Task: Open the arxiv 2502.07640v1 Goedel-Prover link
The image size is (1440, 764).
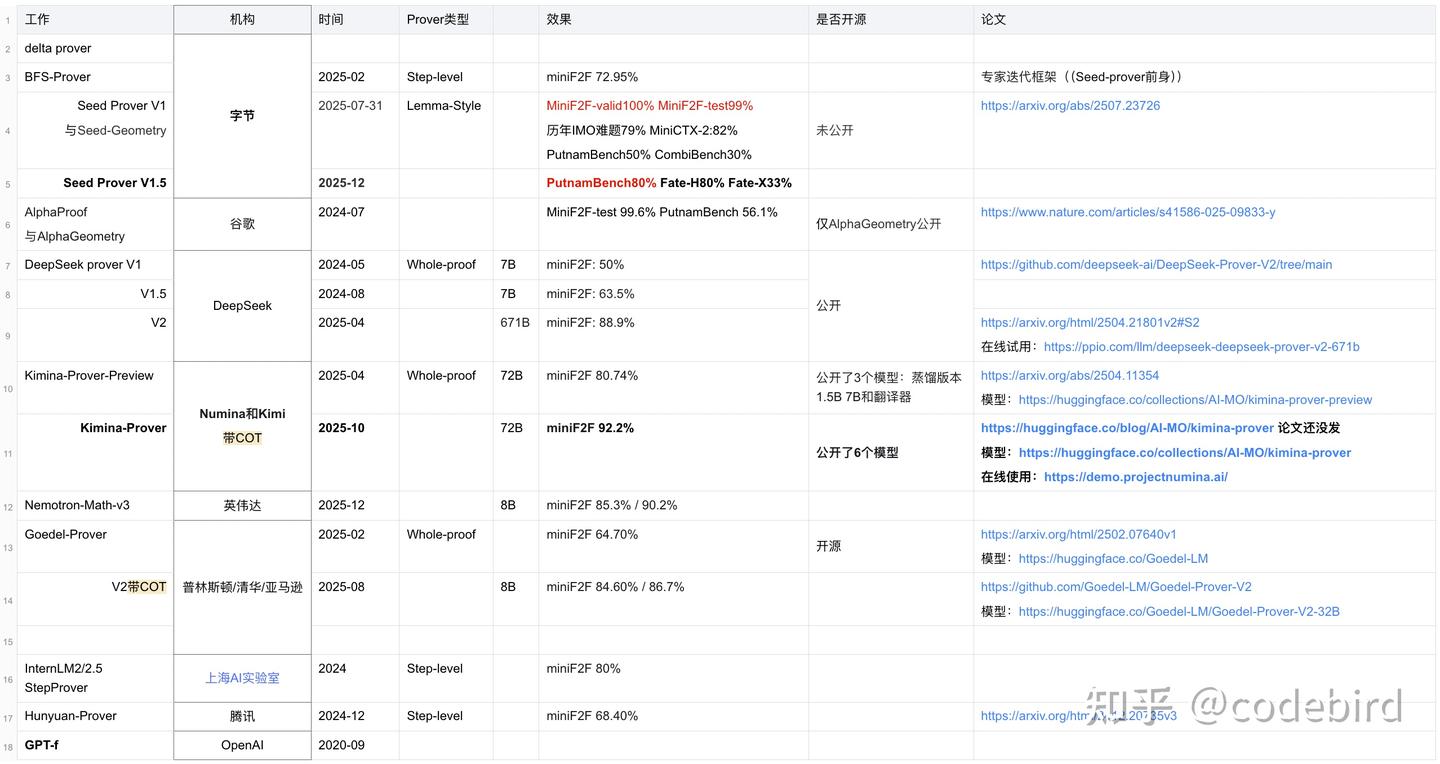Action: tap(1078, 535)
